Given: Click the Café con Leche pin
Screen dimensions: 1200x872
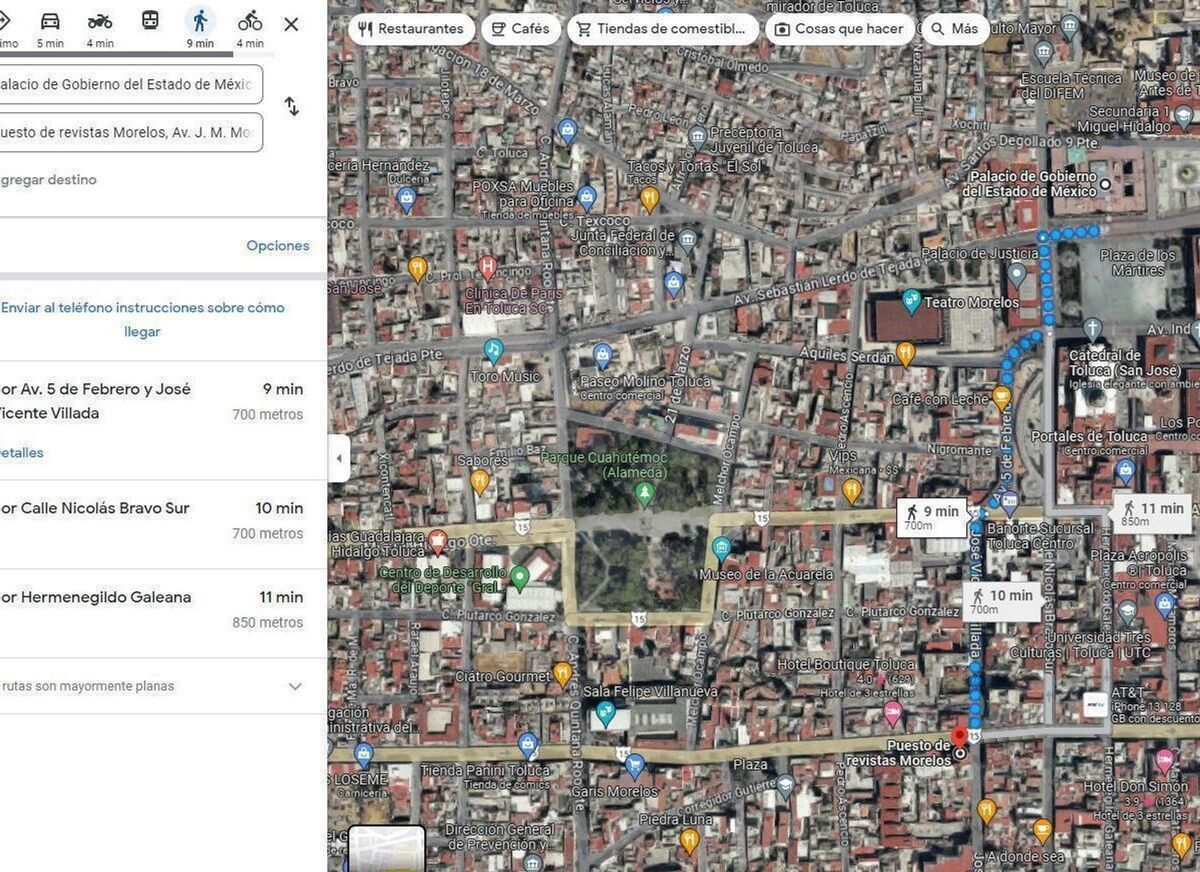Looking at the screenshot, I should (x=1002, y=398).
